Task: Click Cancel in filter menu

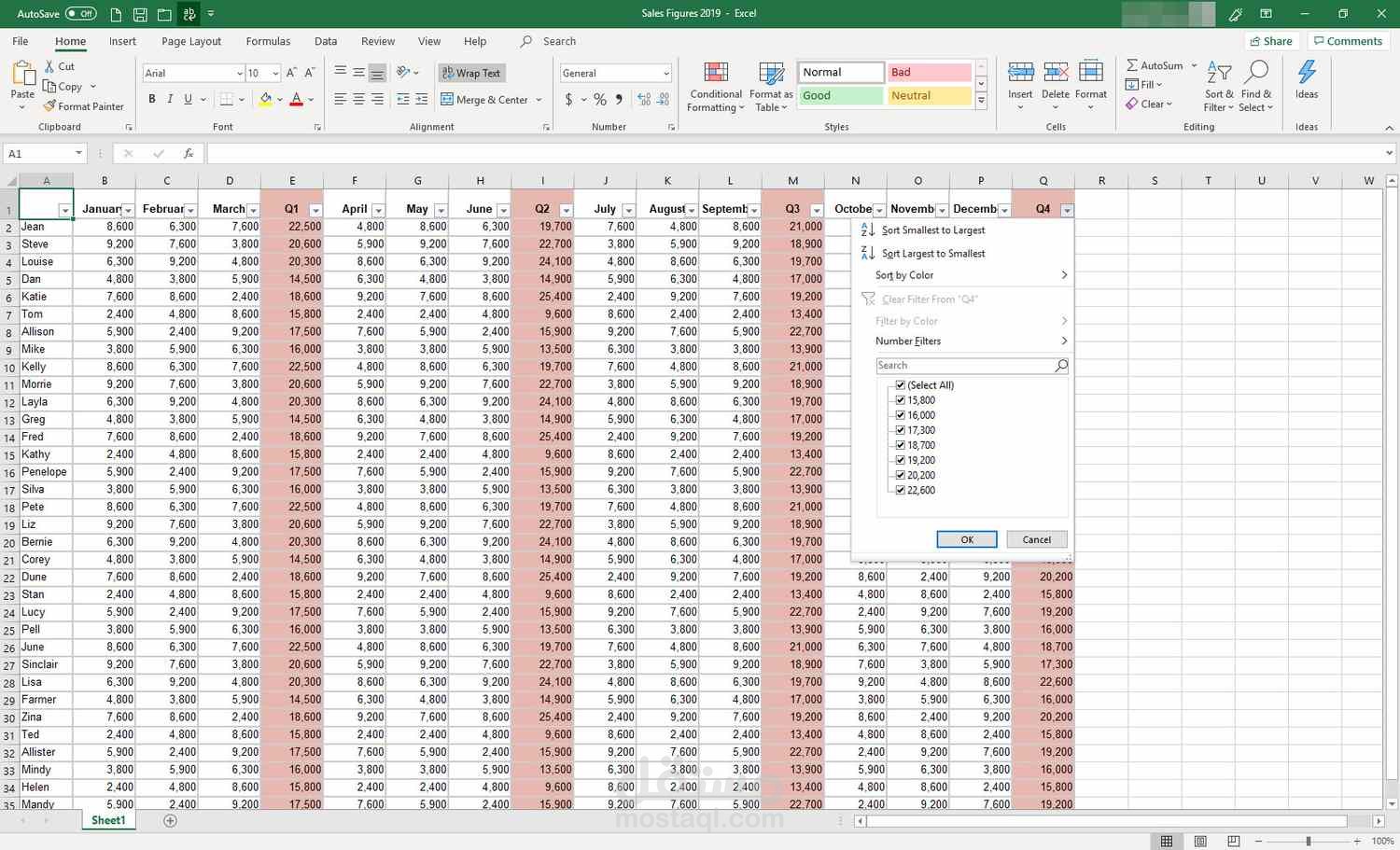Action: coord(1037,539)
